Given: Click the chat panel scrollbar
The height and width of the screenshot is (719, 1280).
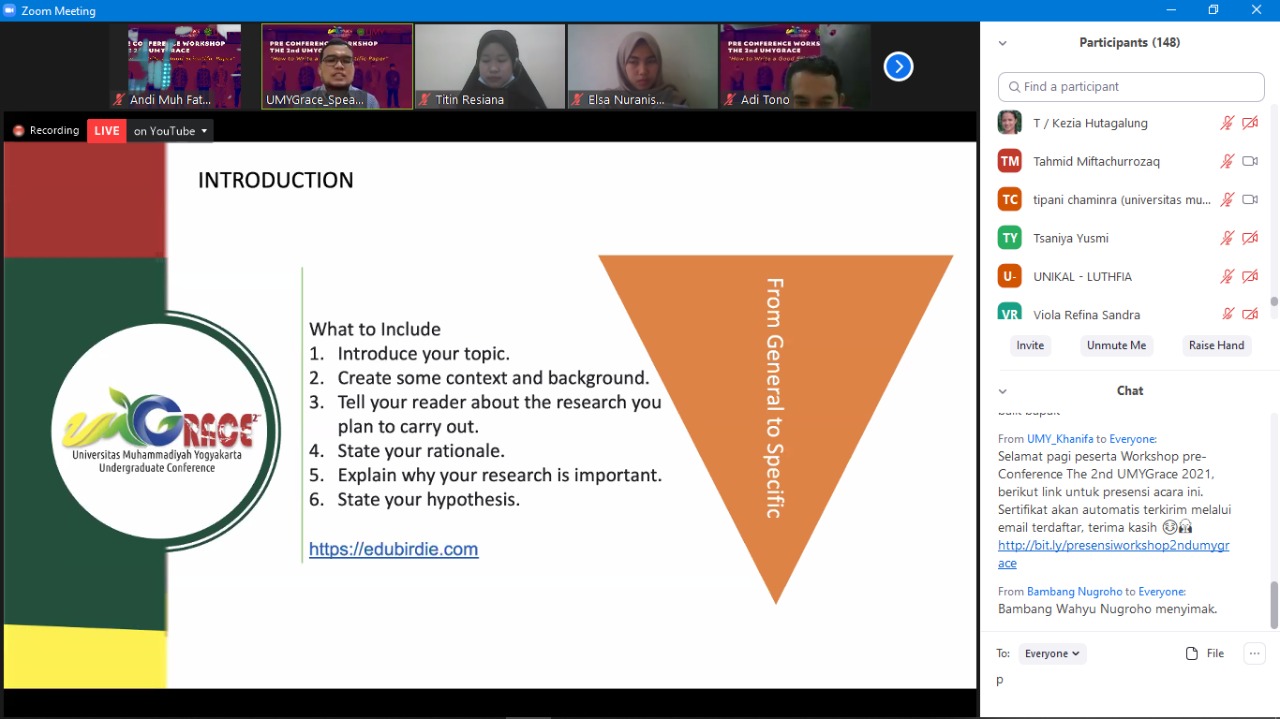Looking at the screenshot, I should [1273, 604].
